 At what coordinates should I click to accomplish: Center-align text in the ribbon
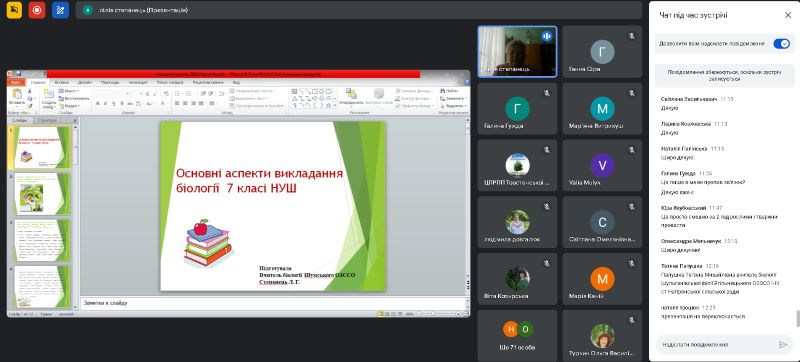click(x=185, y=104)
